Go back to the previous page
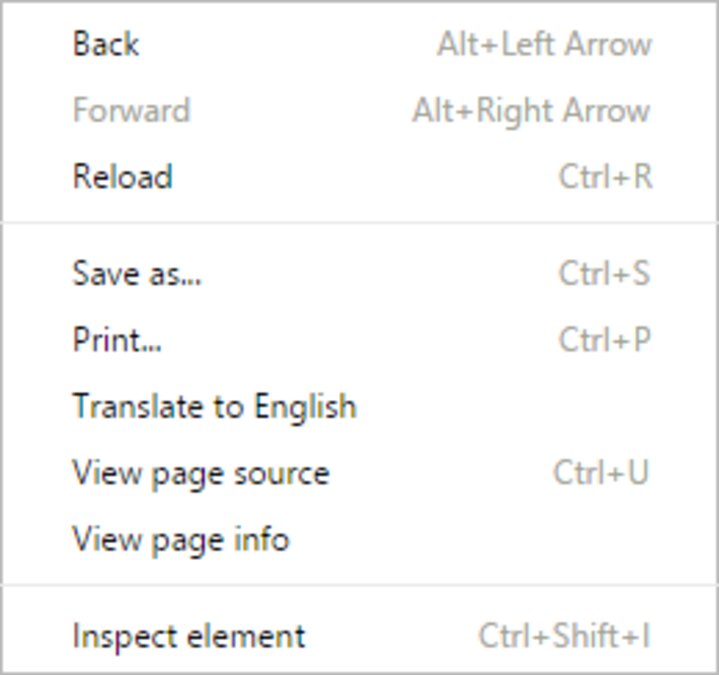The height and width of the screenshot is (675, 719). tap(106, 44)
